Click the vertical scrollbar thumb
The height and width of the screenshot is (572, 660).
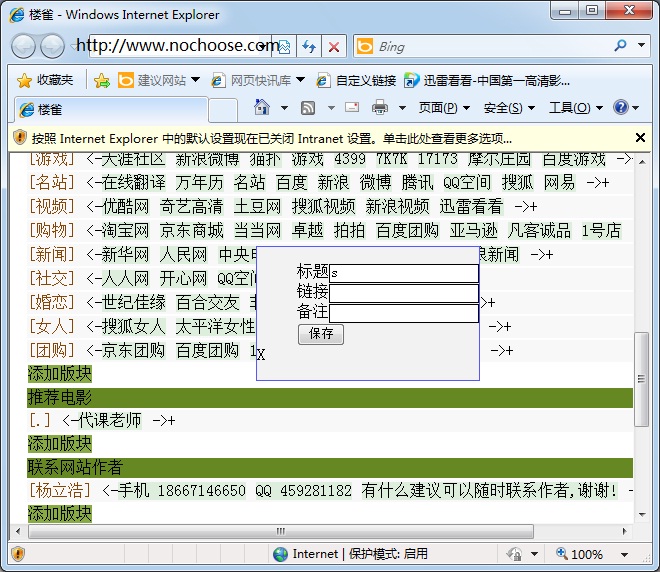click(641, 379)
